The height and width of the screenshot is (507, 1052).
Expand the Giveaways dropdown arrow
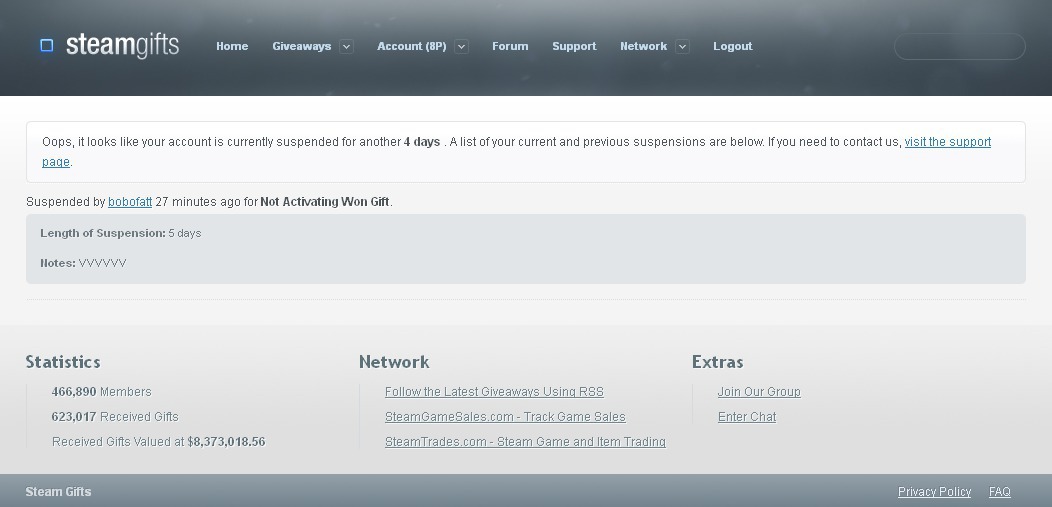[x=346, y=46]
